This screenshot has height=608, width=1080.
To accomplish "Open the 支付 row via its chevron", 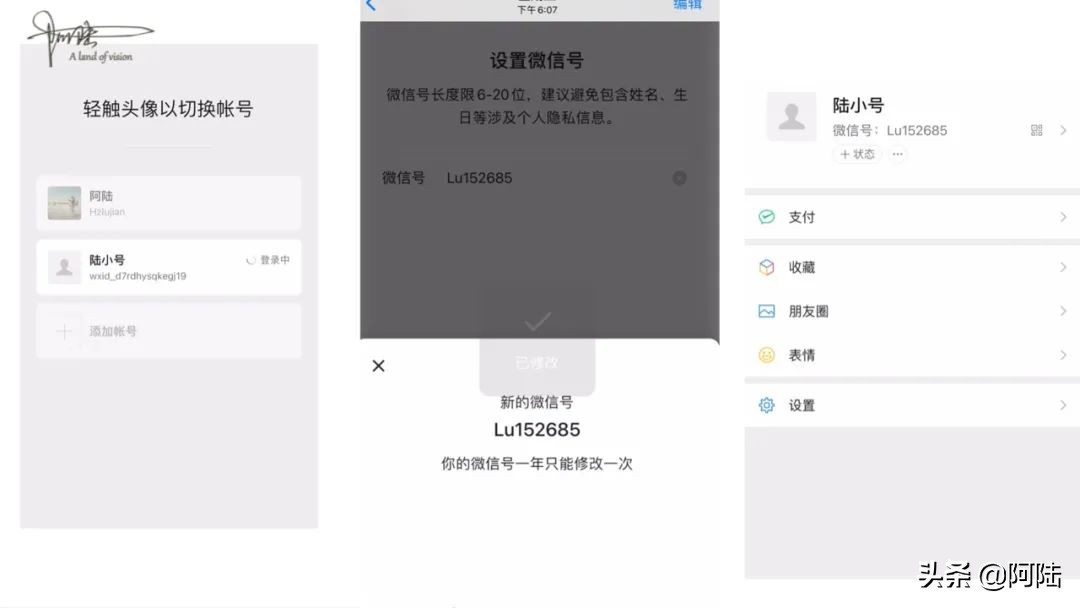I will point(1063,217).
